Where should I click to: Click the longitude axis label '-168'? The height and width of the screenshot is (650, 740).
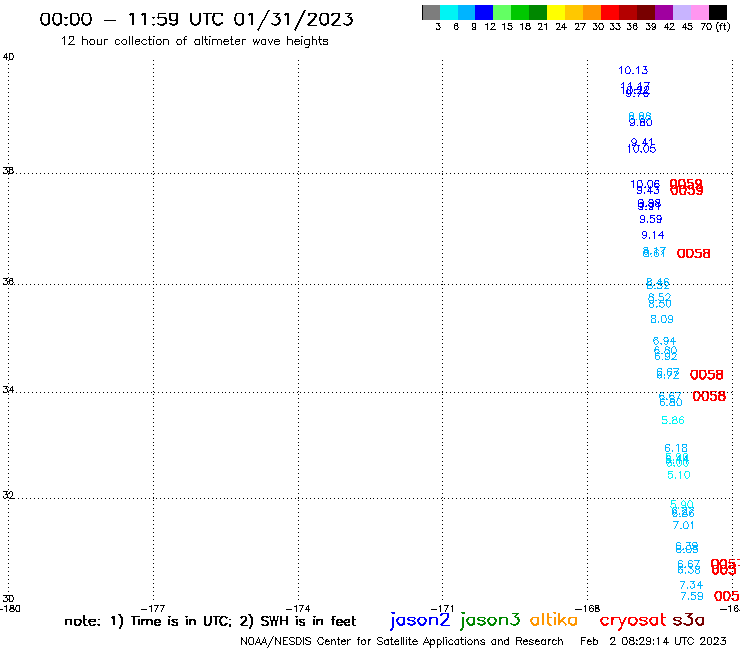588,608
